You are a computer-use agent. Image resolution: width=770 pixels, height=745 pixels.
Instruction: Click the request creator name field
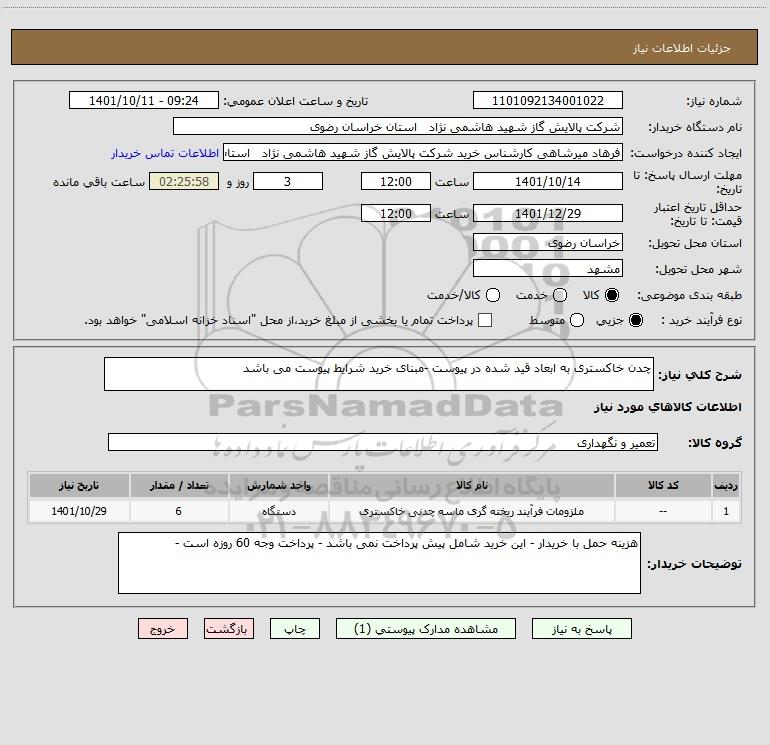click(423, 153)
